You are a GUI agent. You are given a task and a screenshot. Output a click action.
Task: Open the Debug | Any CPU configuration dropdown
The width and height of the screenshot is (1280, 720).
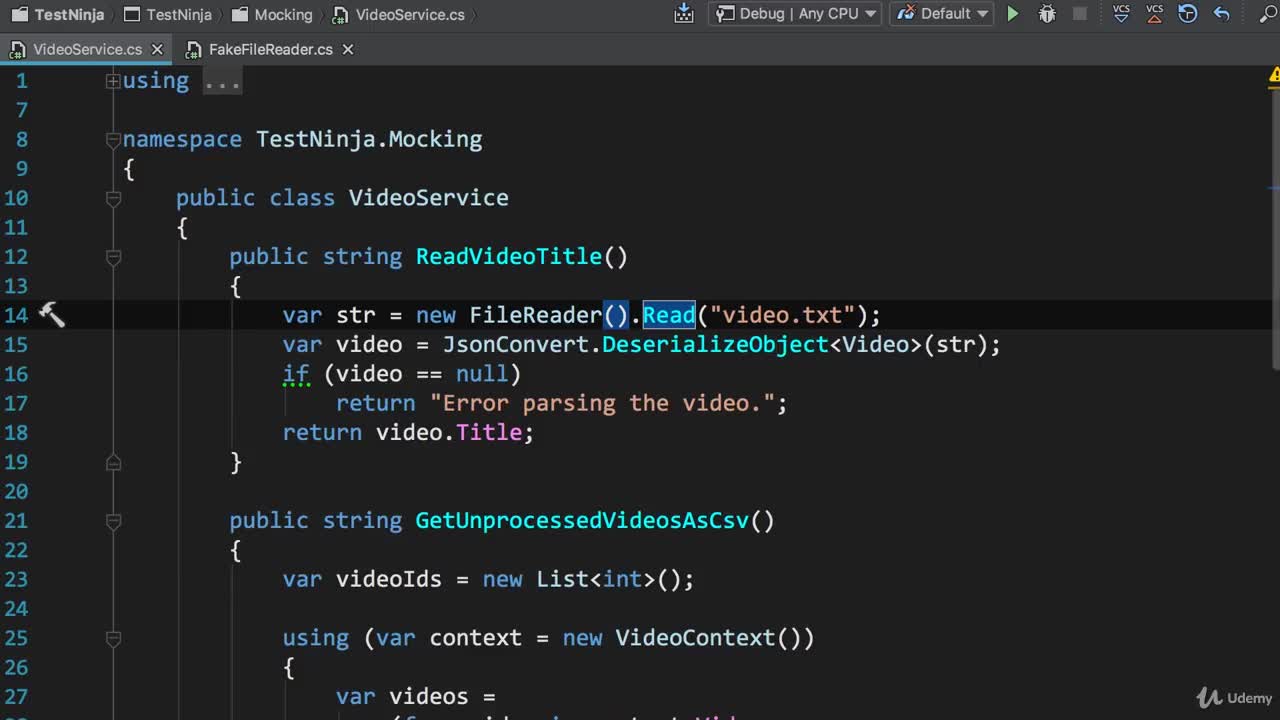coord(795,14)
